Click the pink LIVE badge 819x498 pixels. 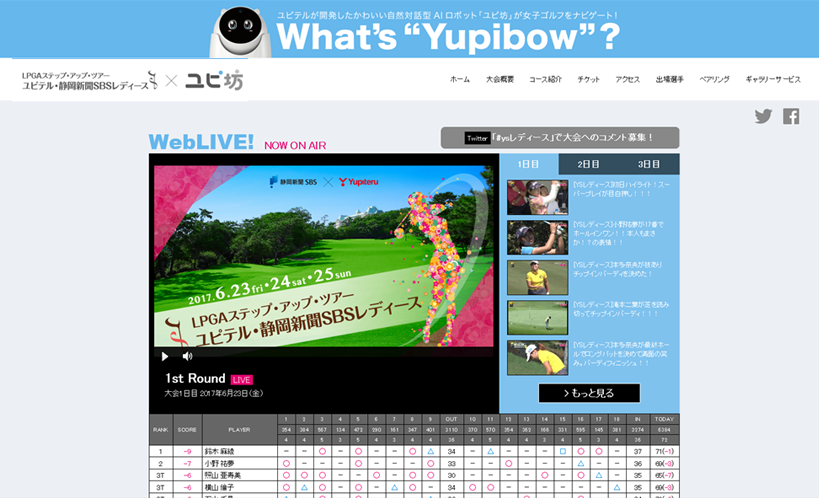tap(241, 380)
